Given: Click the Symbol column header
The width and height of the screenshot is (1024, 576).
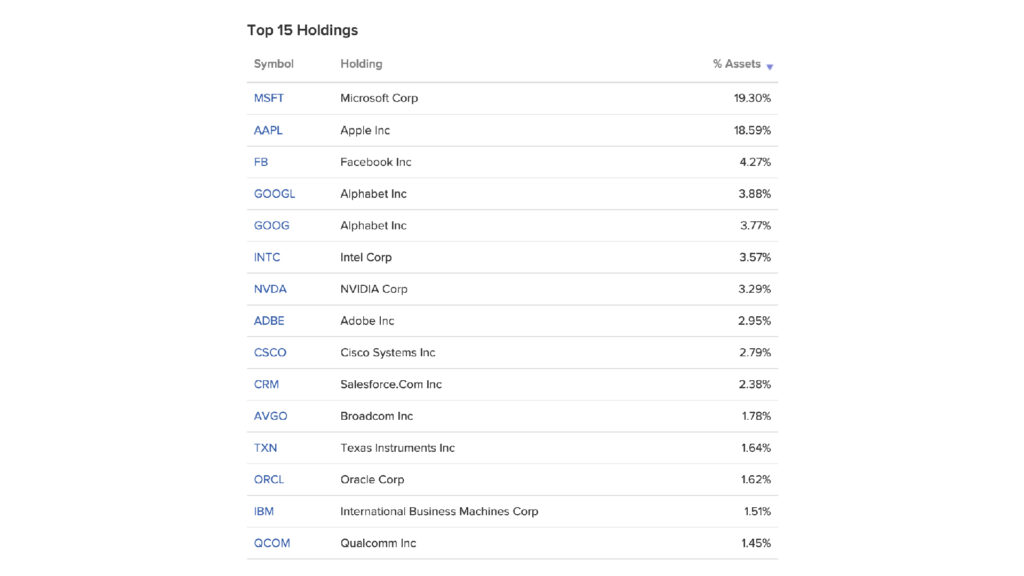Looking at the screenshot, I should [x=274, y=64].
